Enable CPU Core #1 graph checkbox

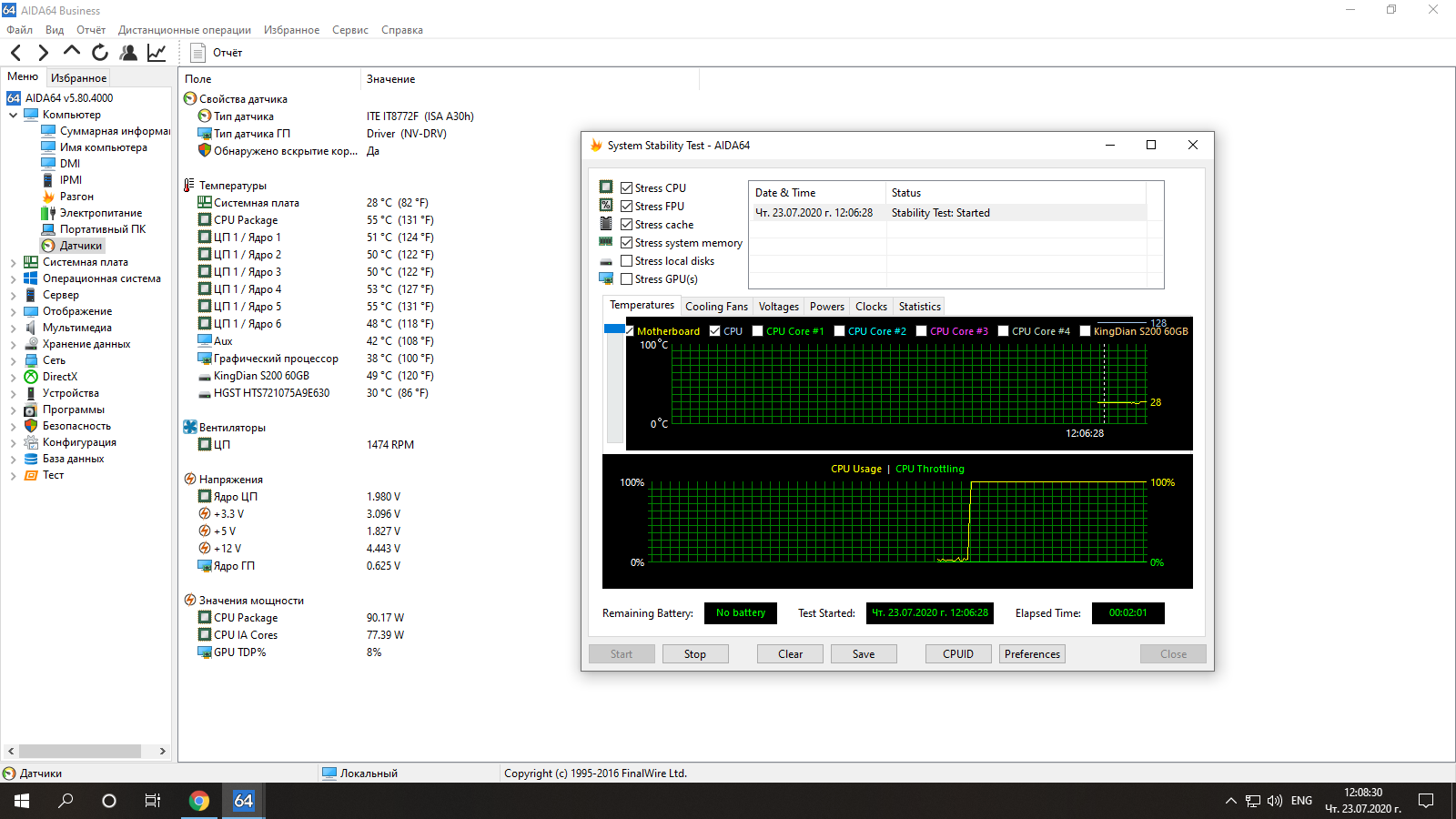[x=758, y=331]
